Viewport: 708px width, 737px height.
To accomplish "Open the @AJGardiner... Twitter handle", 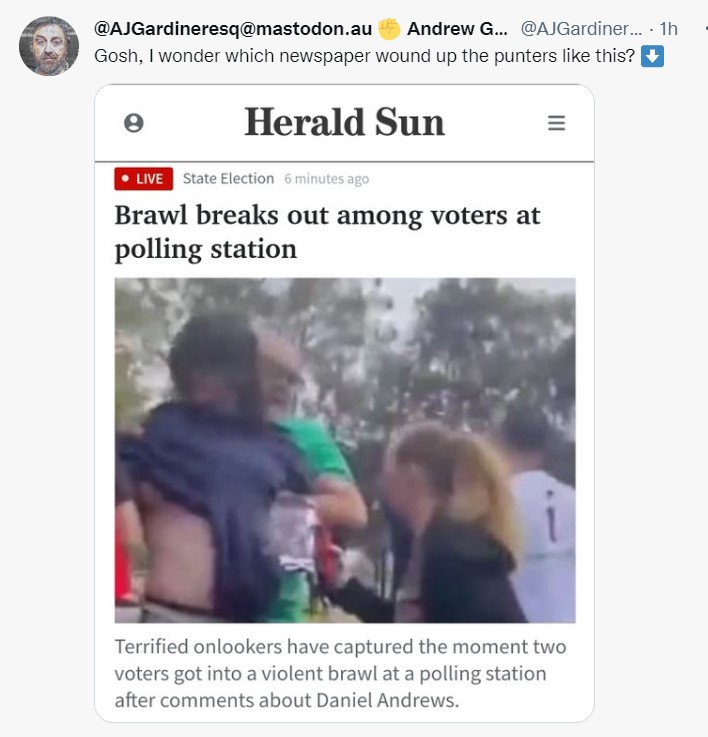I will (x=581, y=29).
